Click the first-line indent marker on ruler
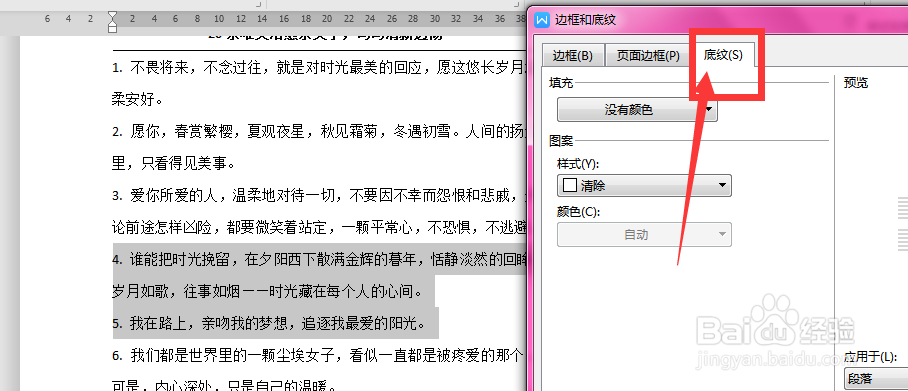 112,16
